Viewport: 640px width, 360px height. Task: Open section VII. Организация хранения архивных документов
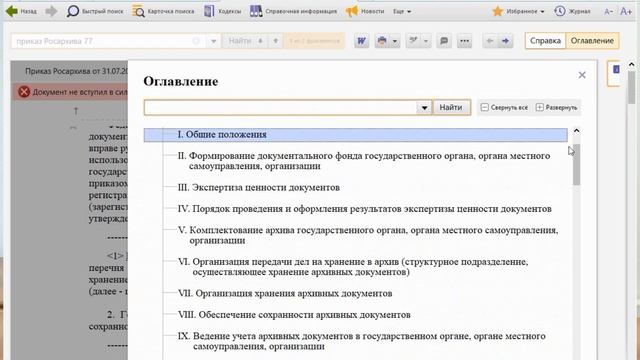pyautogui.click(x=285, y=293)
